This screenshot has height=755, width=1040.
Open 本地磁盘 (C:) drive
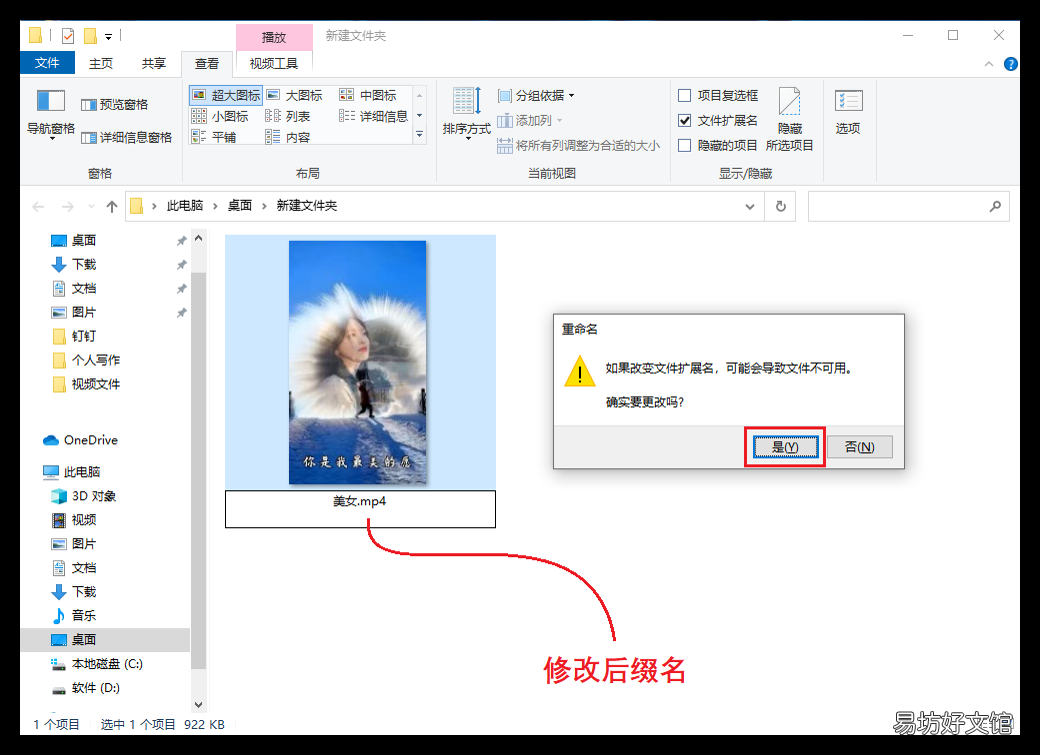point(107,663)
